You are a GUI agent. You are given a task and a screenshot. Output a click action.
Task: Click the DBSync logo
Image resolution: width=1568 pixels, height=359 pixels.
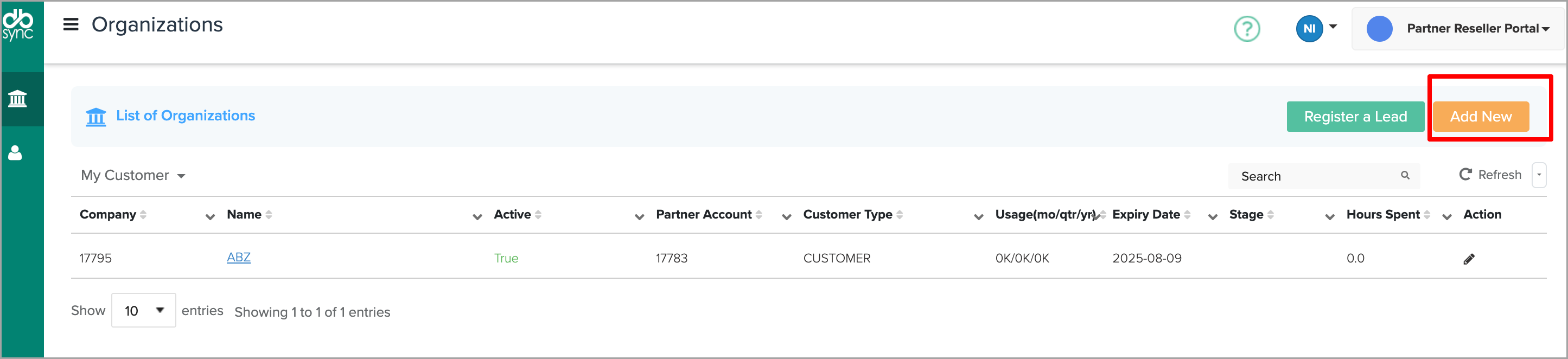(18, 25)
